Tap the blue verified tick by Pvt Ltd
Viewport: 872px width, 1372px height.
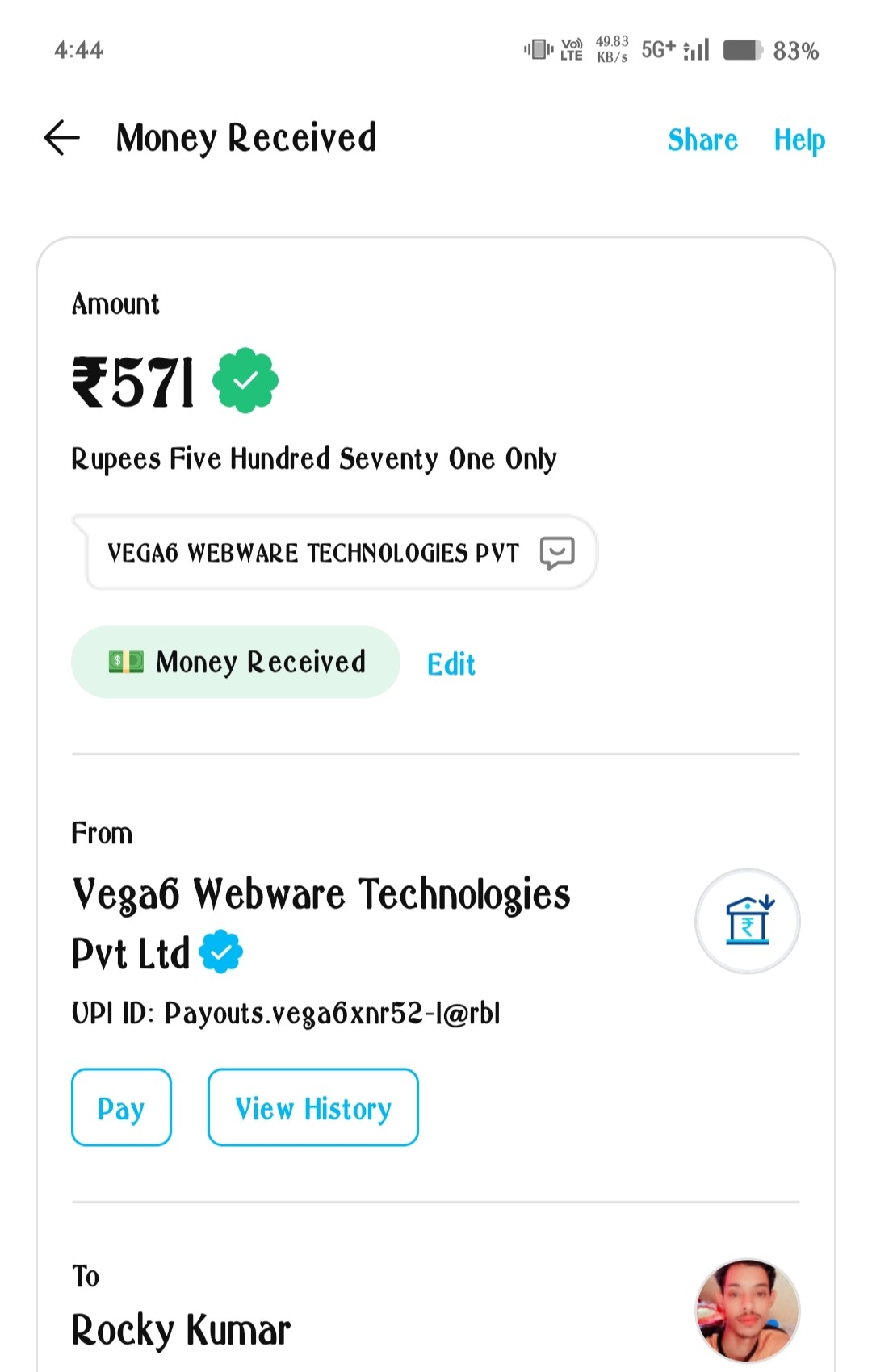(x=221, y=952)
